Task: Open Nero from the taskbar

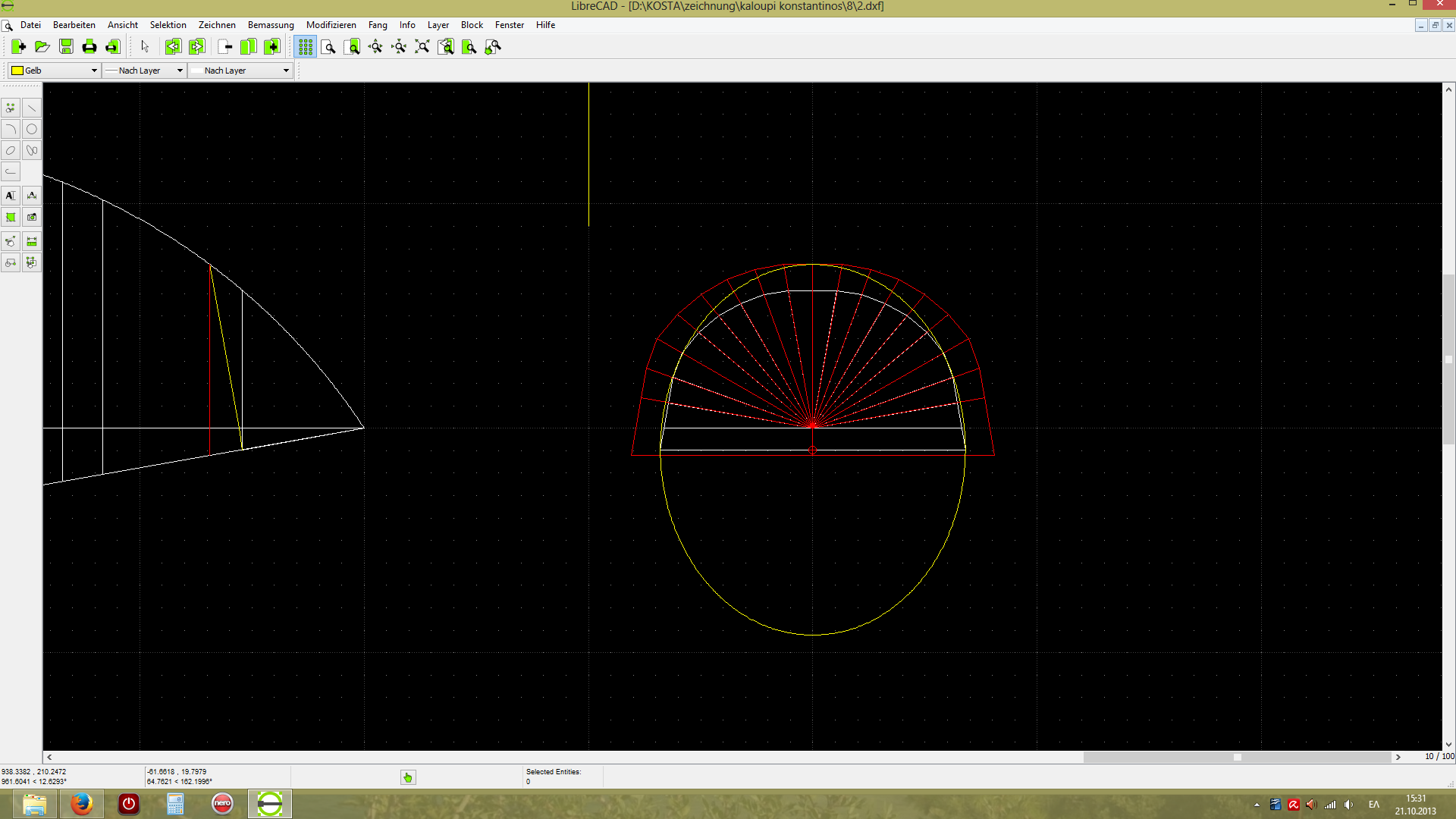Action: (x=222, y=804)
